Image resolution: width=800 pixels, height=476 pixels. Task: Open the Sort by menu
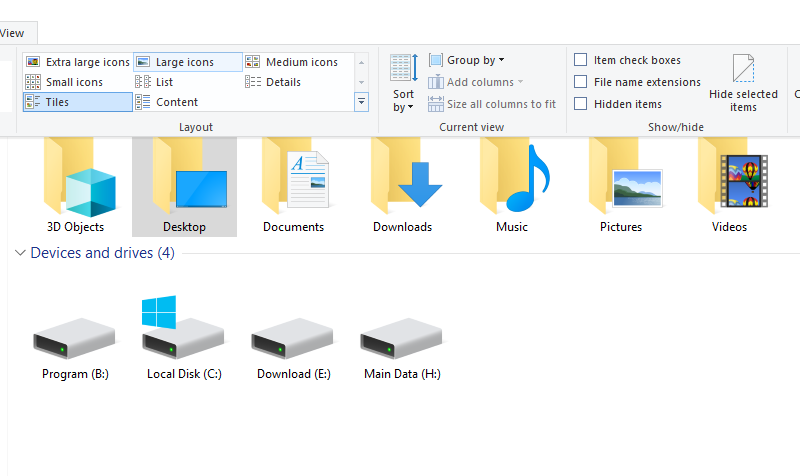404,83
